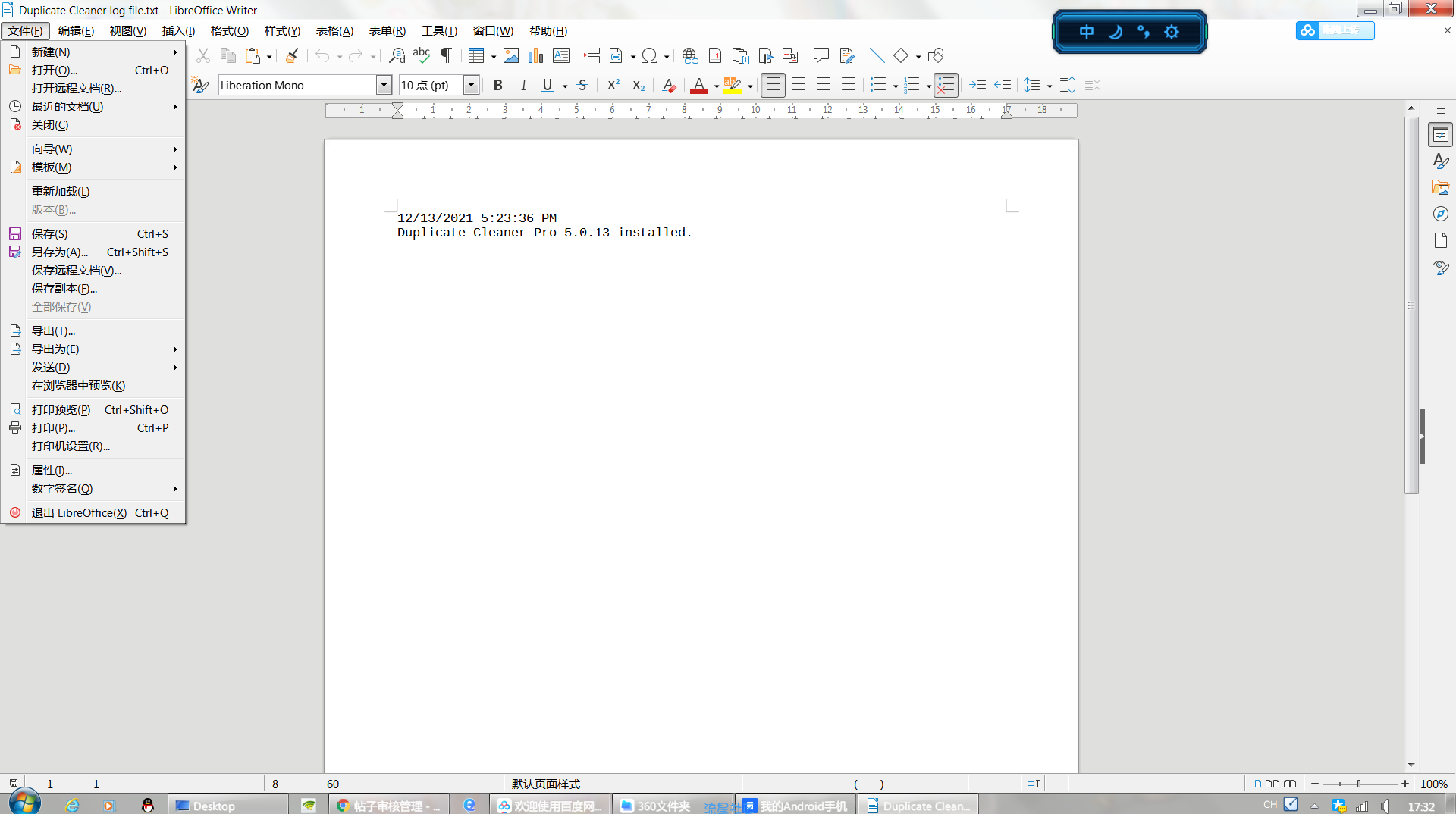Image resolution: width=1456 pixels, height=814 pixels.
Task: Expand the Insert Table dropdown arrow
Action: click(494, 56)
